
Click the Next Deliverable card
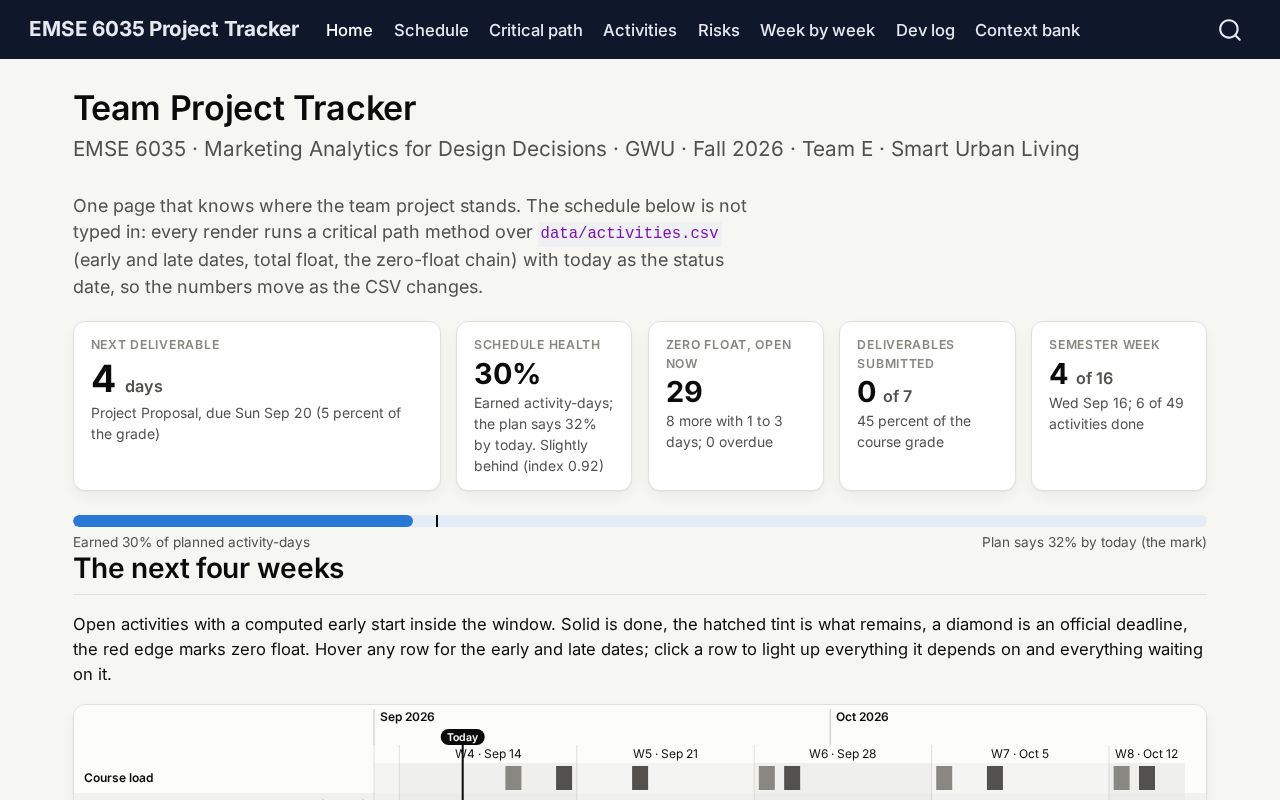(x=257, y=406)
